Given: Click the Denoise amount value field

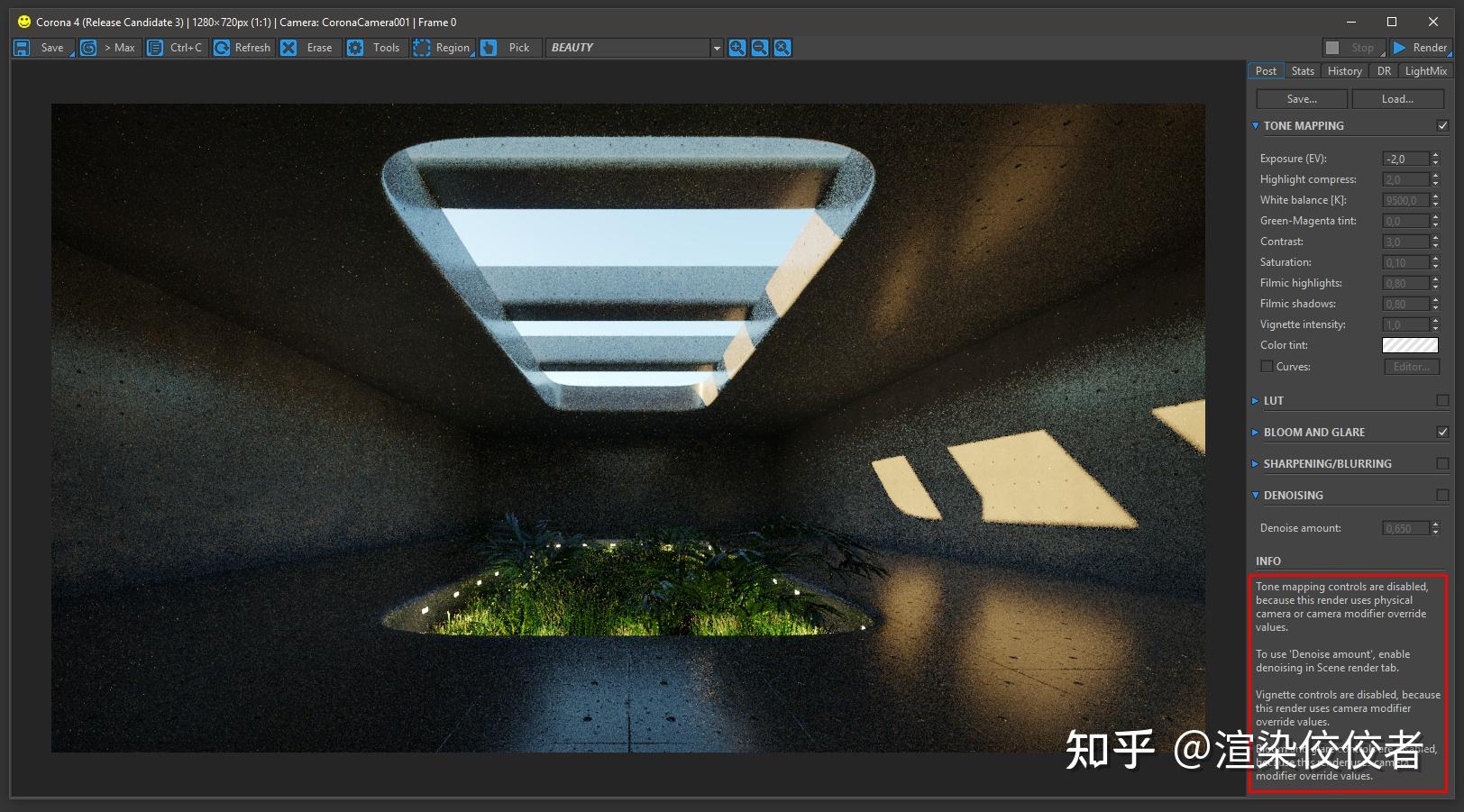Looking at the screenshot, I should tap(1406, 528).
